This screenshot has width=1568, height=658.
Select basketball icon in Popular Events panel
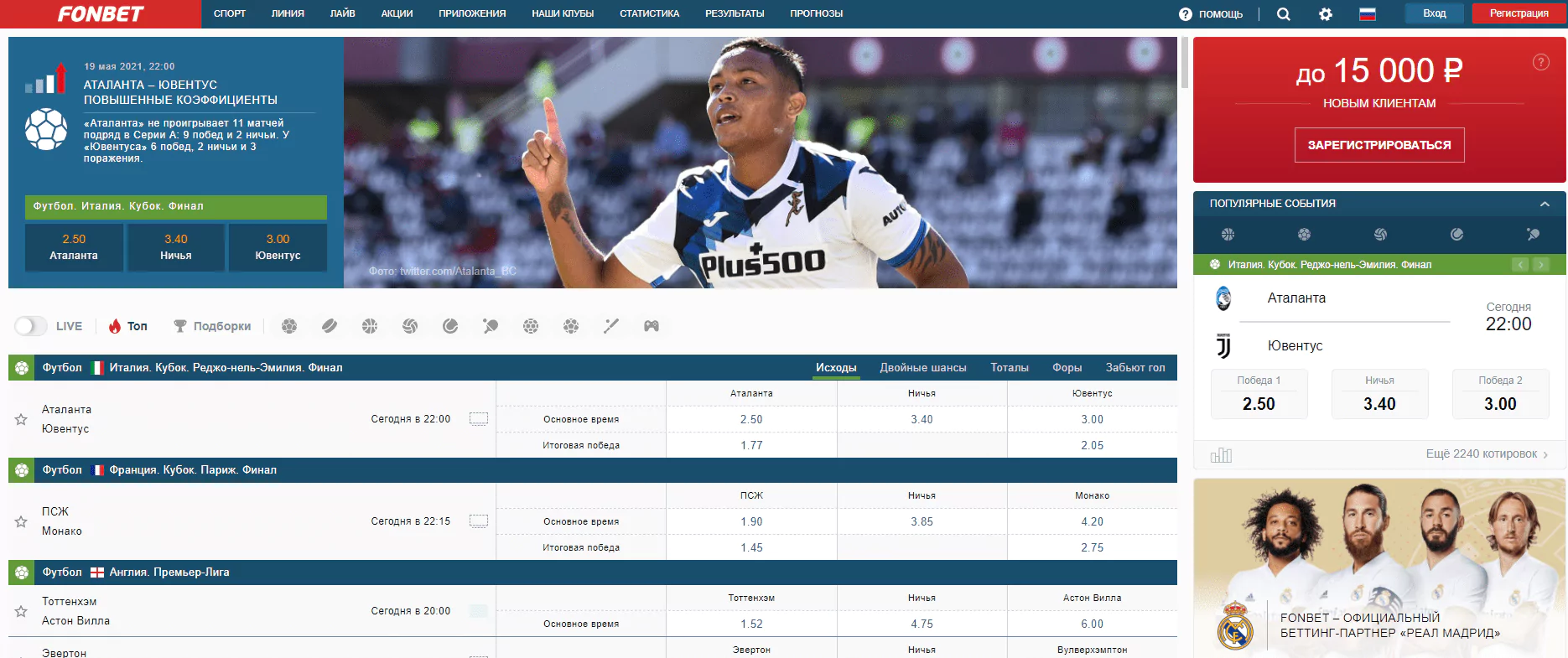[x=1228, y=235]
